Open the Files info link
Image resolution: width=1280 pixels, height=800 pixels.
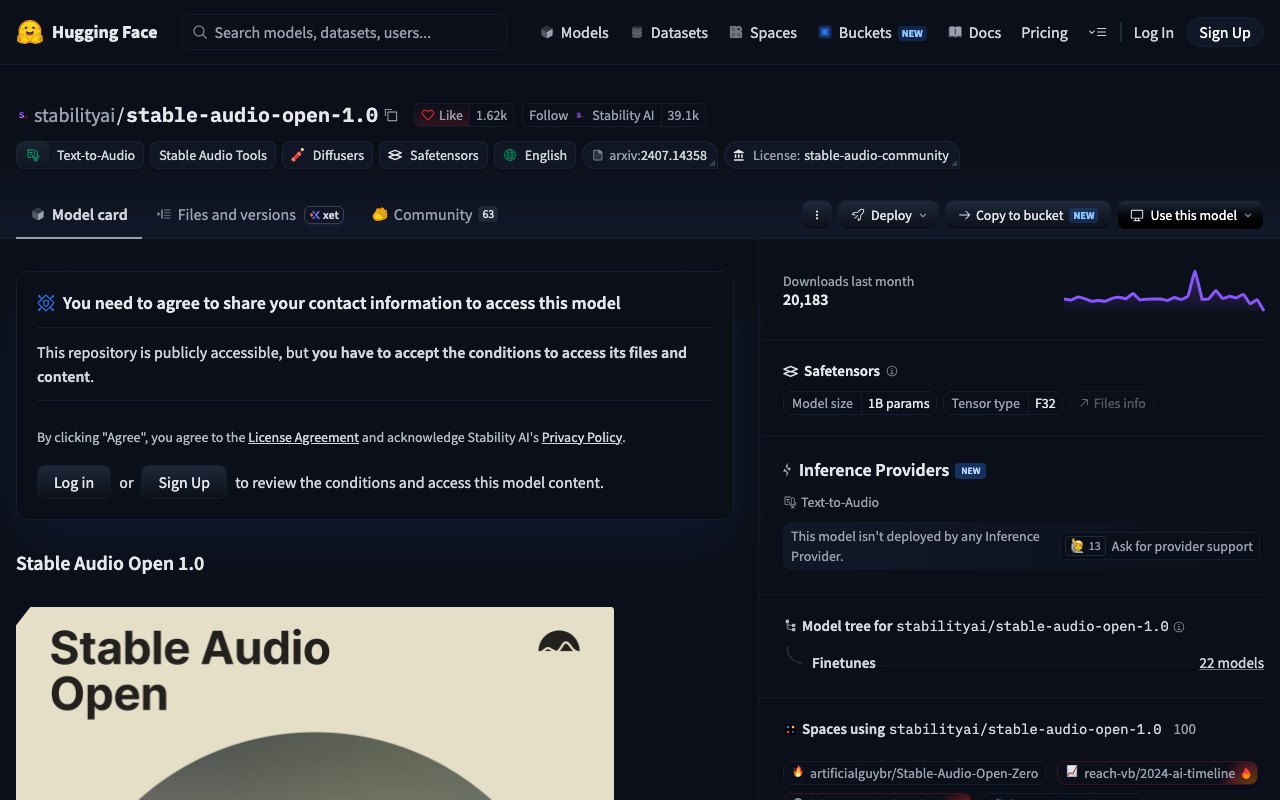tap(1111, 403)
